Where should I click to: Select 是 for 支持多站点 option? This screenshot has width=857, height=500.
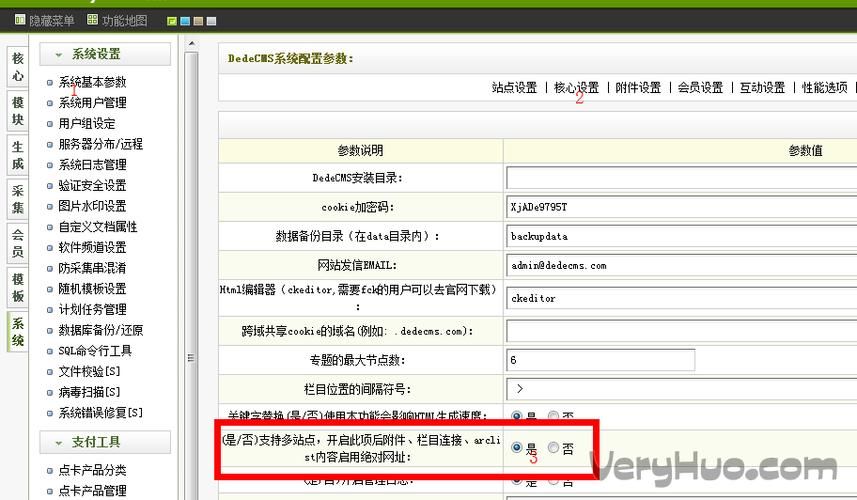516,448
